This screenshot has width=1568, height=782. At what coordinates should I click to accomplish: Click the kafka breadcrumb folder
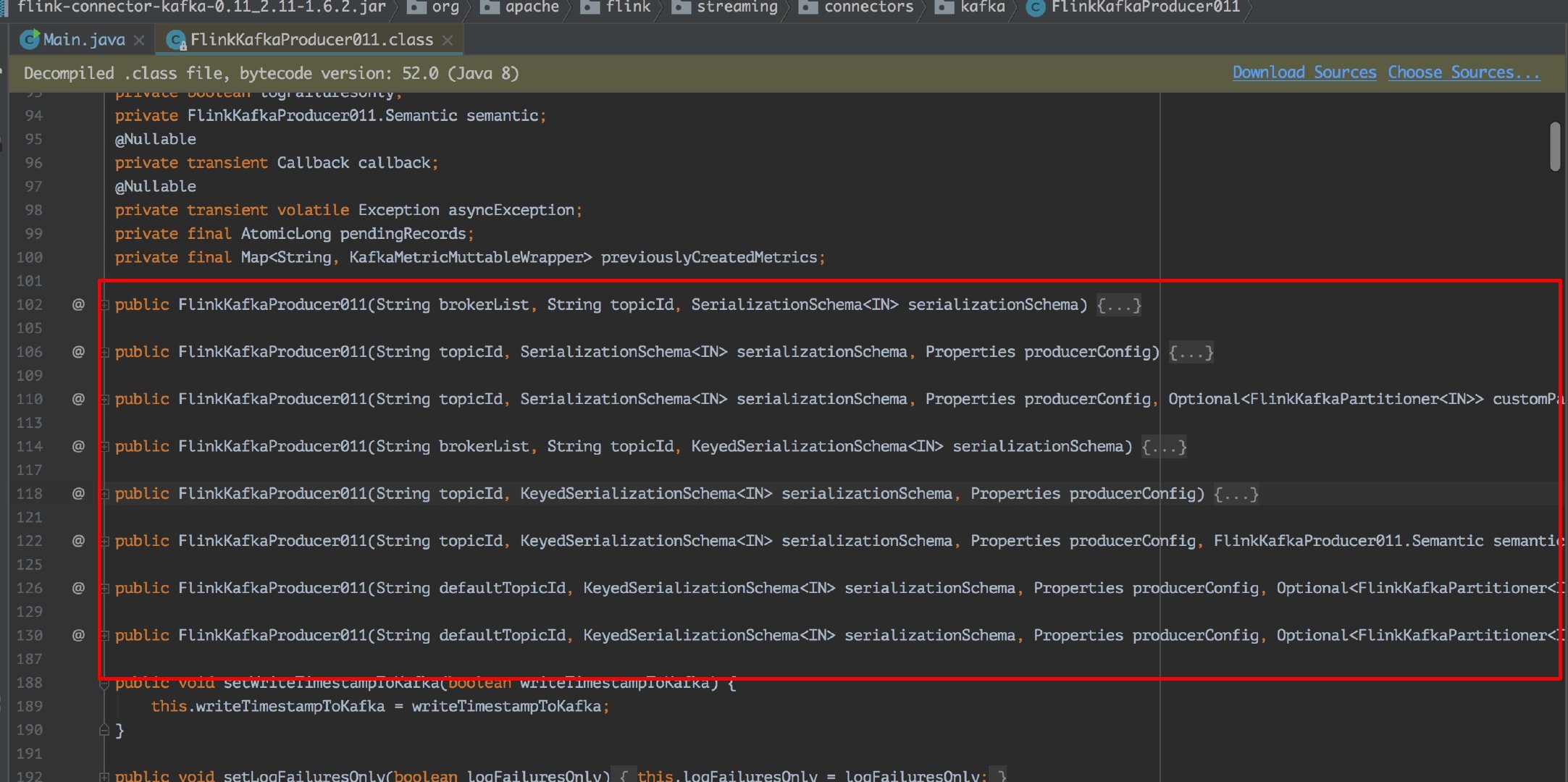(x=970, y=7)
